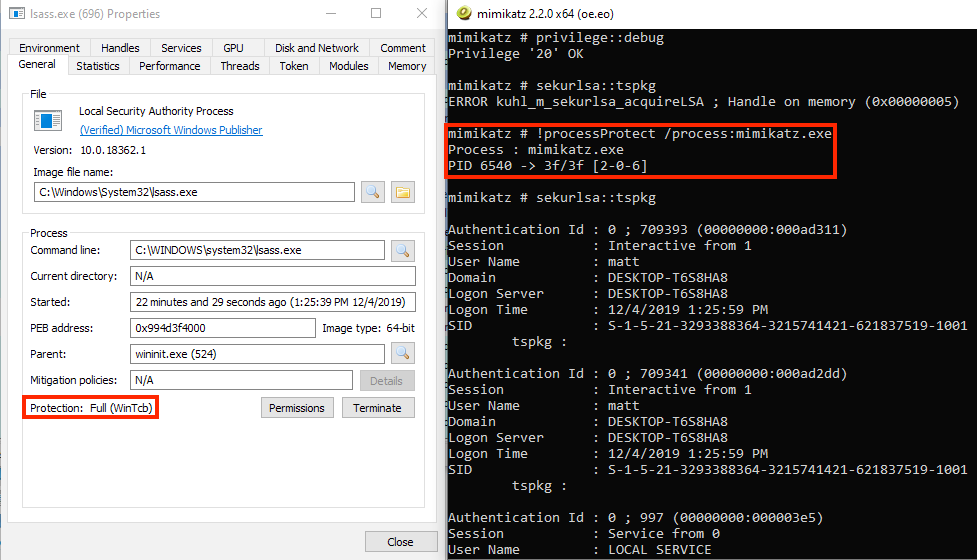
Task: Click the Close button at dialog bottom
Action: click(x=400, y=542)
